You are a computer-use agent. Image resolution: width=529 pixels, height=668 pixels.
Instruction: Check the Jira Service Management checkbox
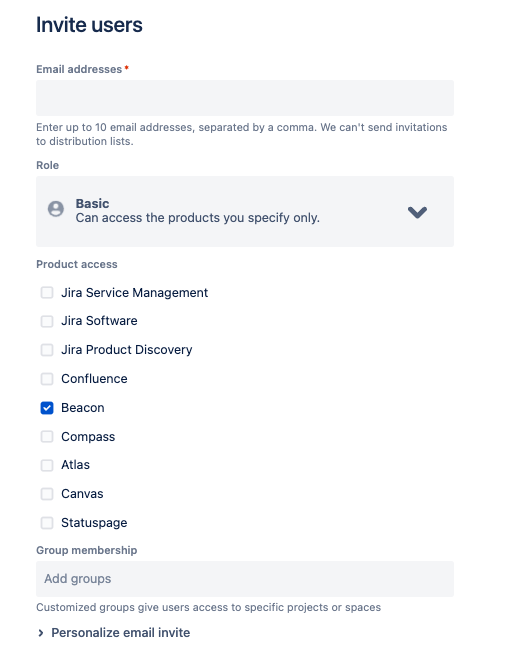[x=47, y=293]
